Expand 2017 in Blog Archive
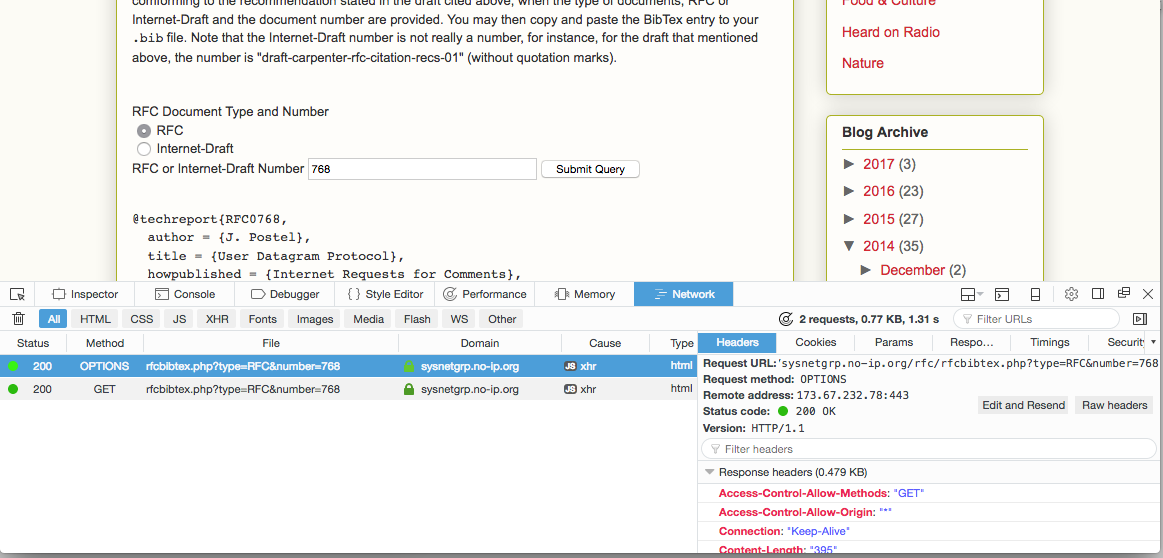Screen dimensions: 1163x558 [849, 164]
